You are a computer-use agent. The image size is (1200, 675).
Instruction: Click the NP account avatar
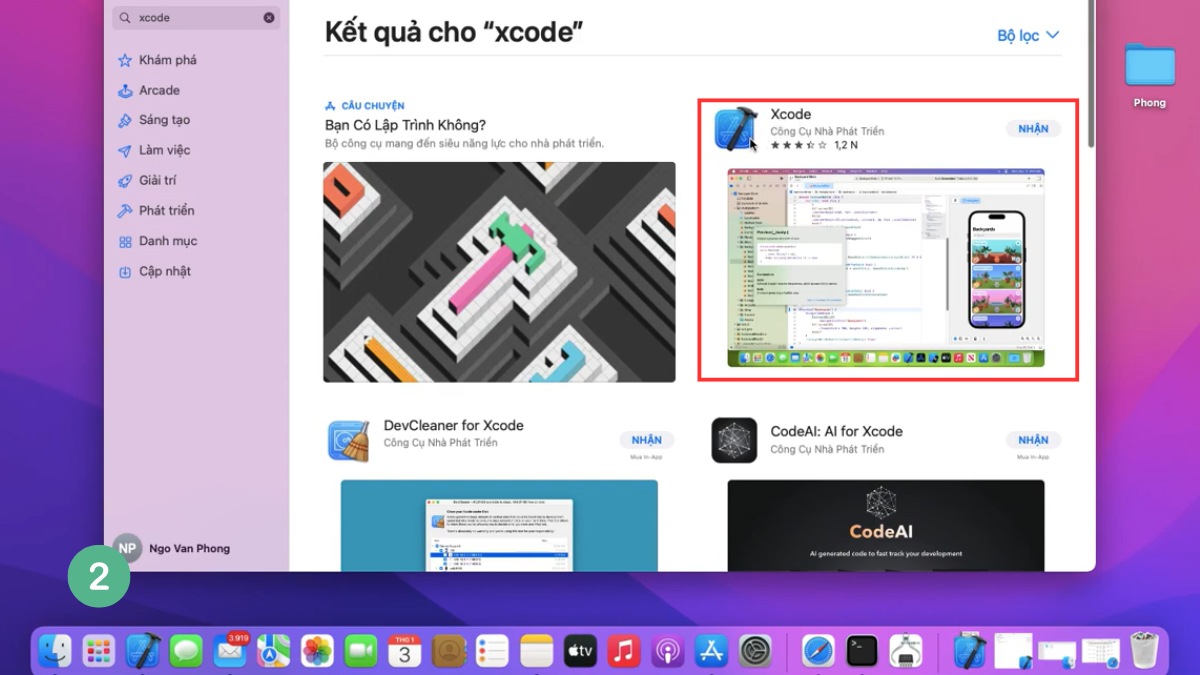127,548
